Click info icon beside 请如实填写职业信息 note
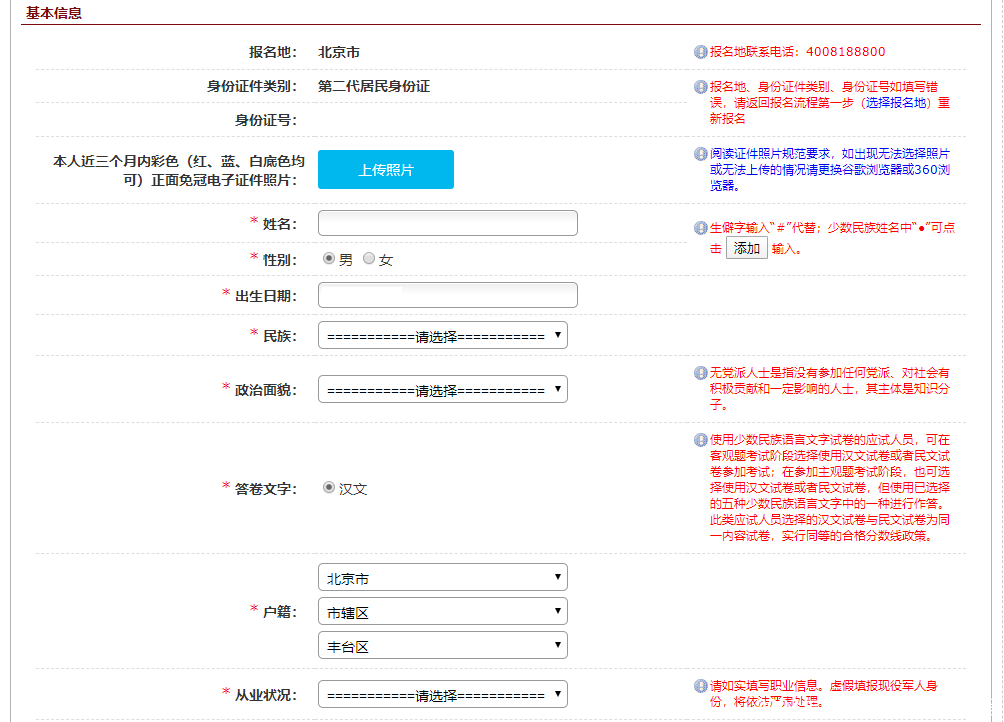The image size is (1004, 722). coord(700,686)
